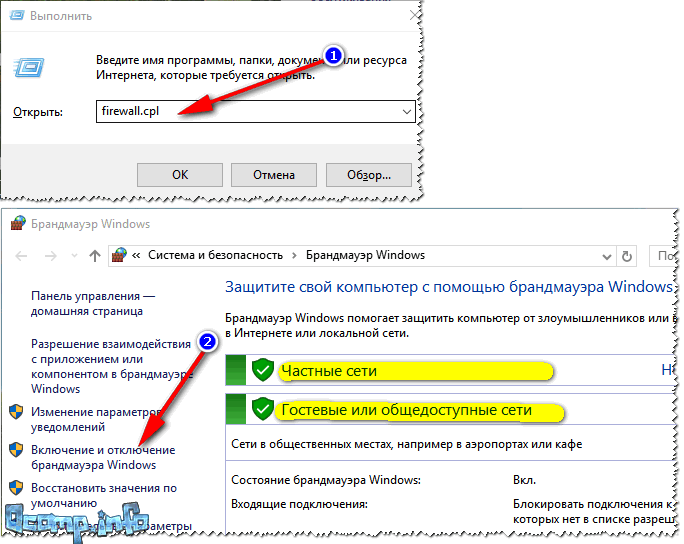Click the heading Защитите свой компьютер

point(449,287)
